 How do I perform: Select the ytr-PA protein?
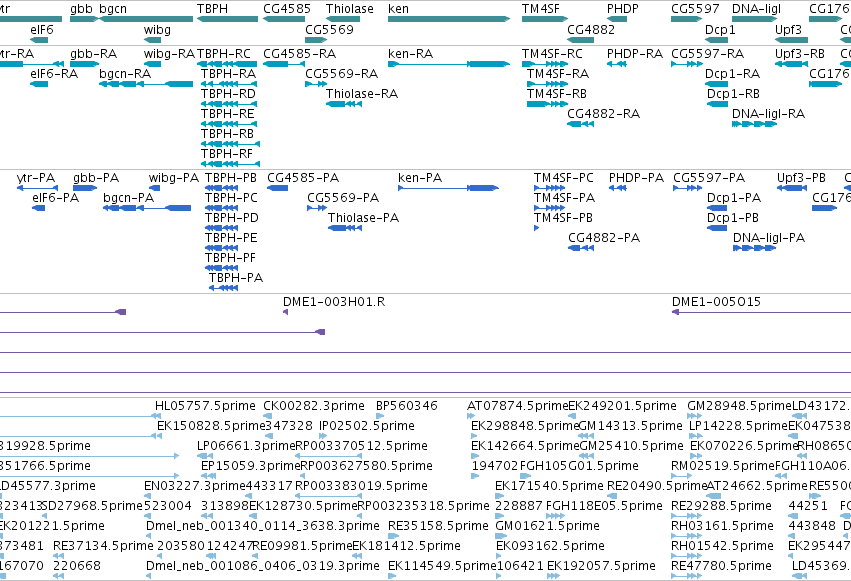pos(37,188)
